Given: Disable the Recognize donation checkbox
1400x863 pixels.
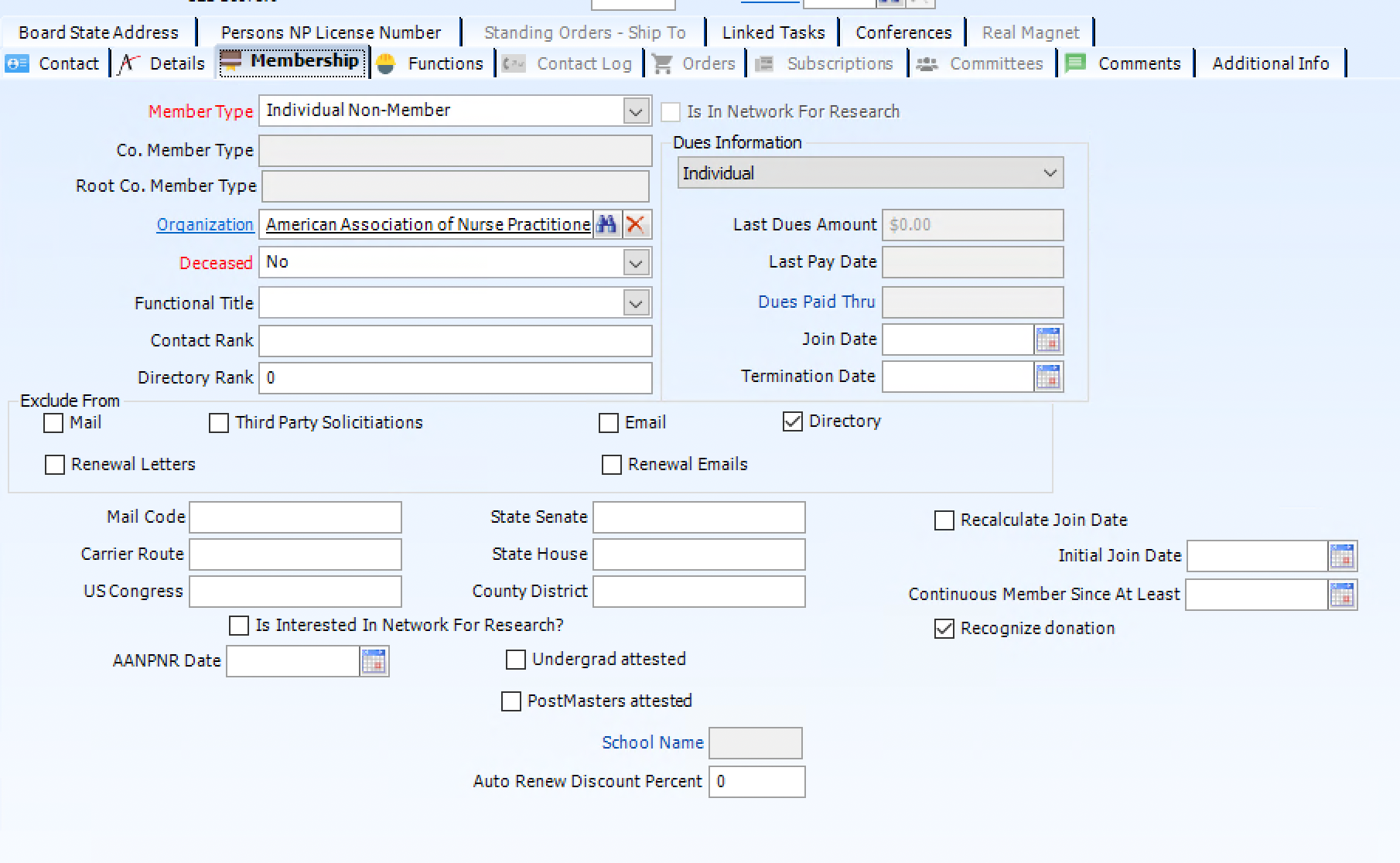Looking at the screenshot, I should coord(943,629).
